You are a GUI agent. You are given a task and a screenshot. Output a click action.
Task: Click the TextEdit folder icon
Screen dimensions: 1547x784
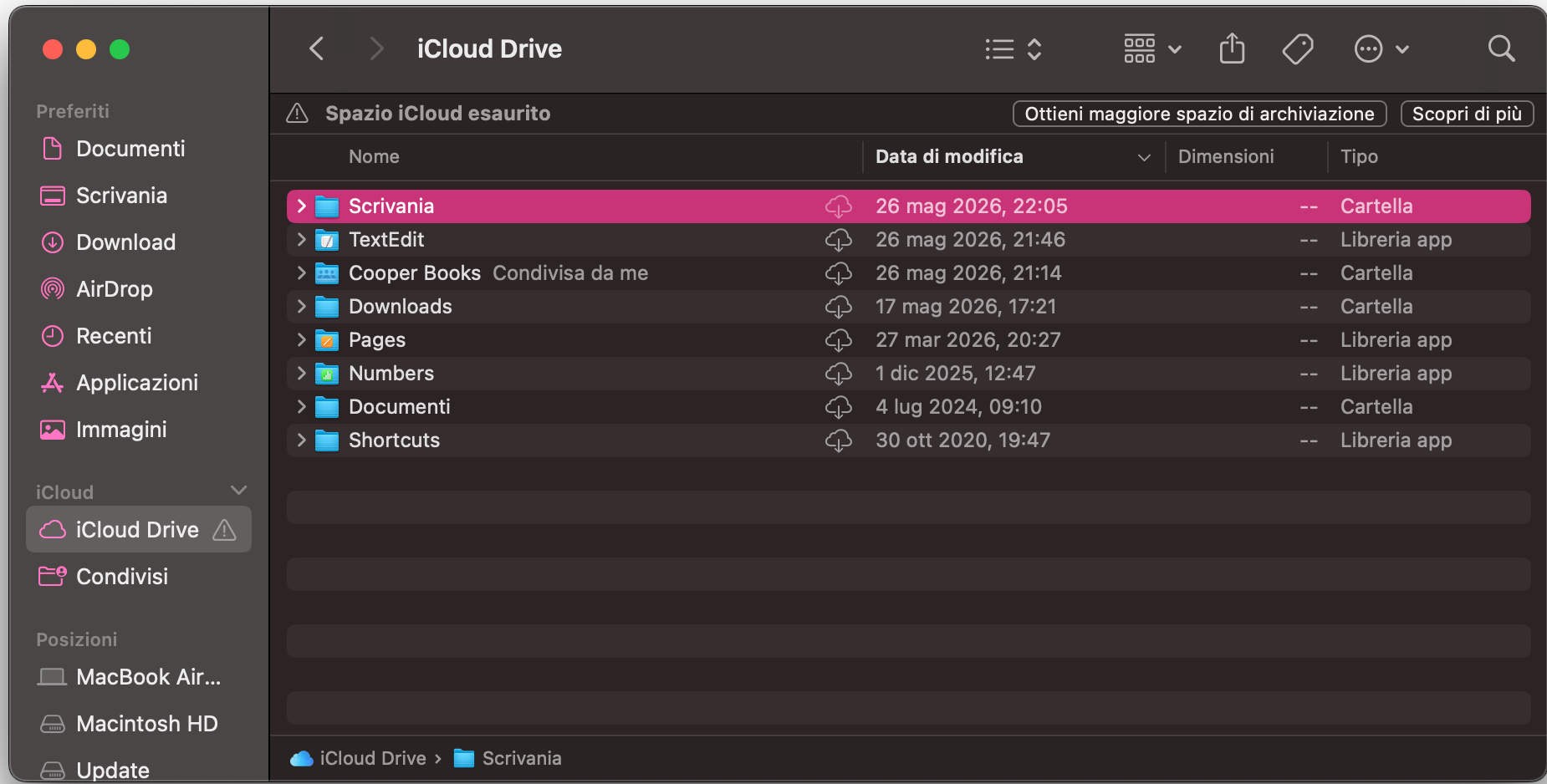point(327,240)
